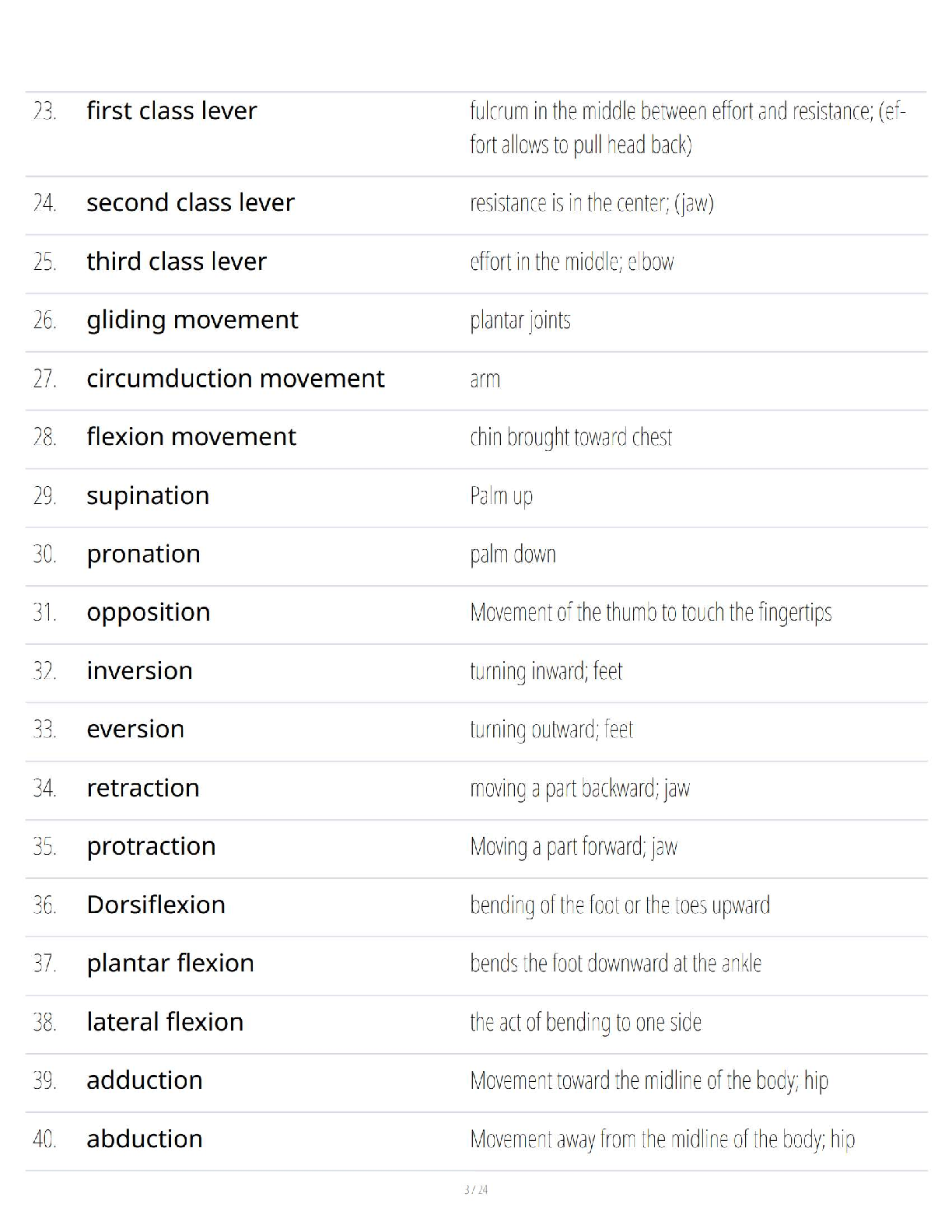Click the definition "the act of bending to one side"
Viewport: 952px width, 1232px height.
(x=585, y=1022)
